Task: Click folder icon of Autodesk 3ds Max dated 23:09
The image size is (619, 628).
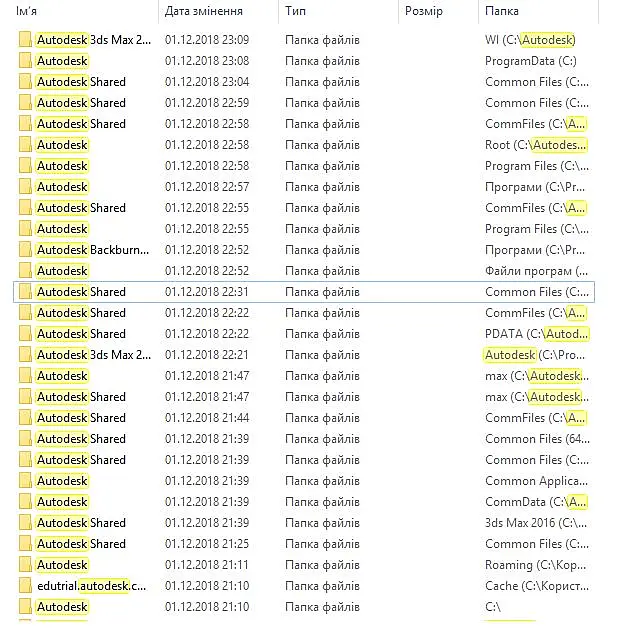Action: point(25,40)
